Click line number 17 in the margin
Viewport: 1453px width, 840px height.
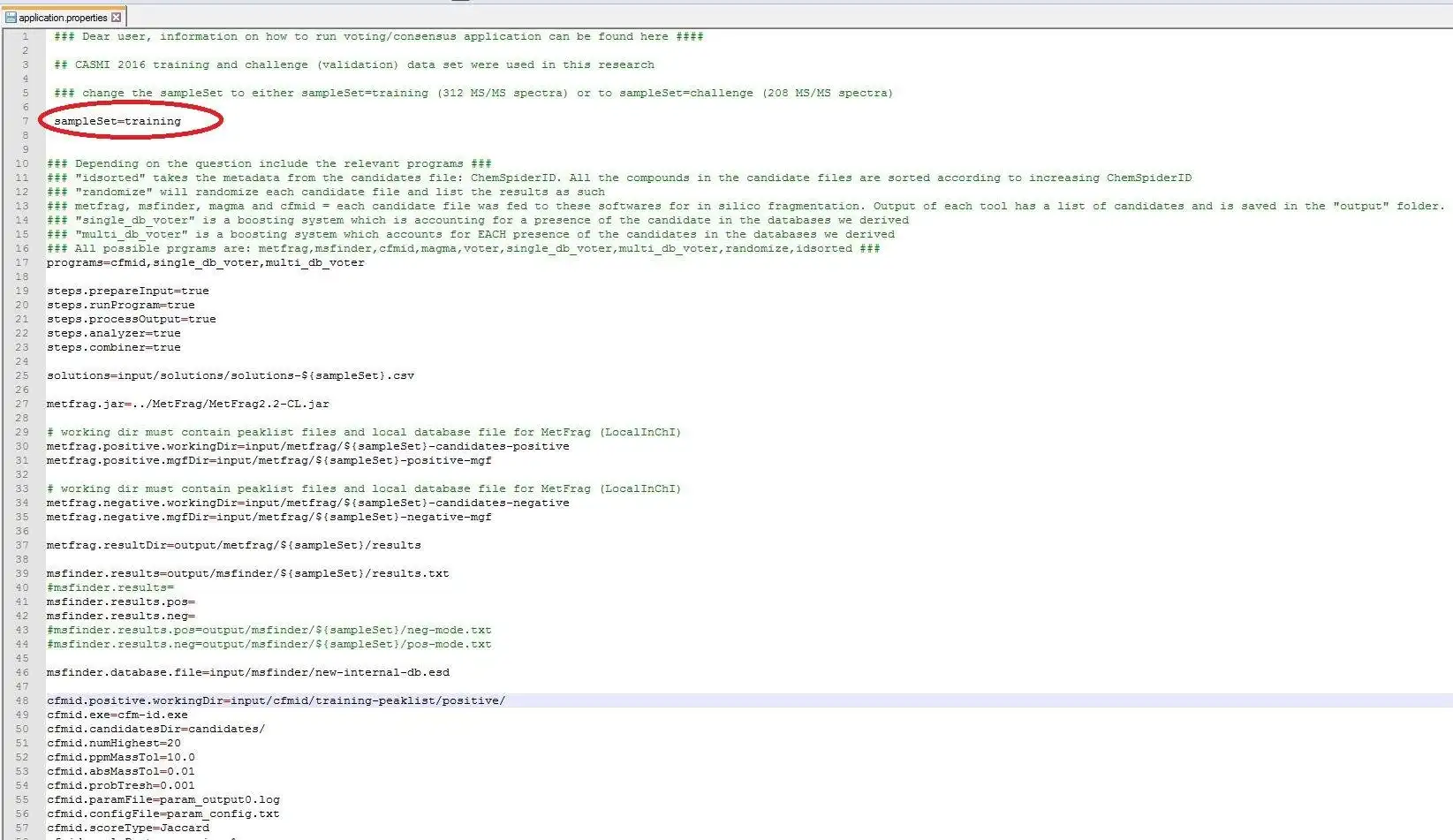click(22, 262)
